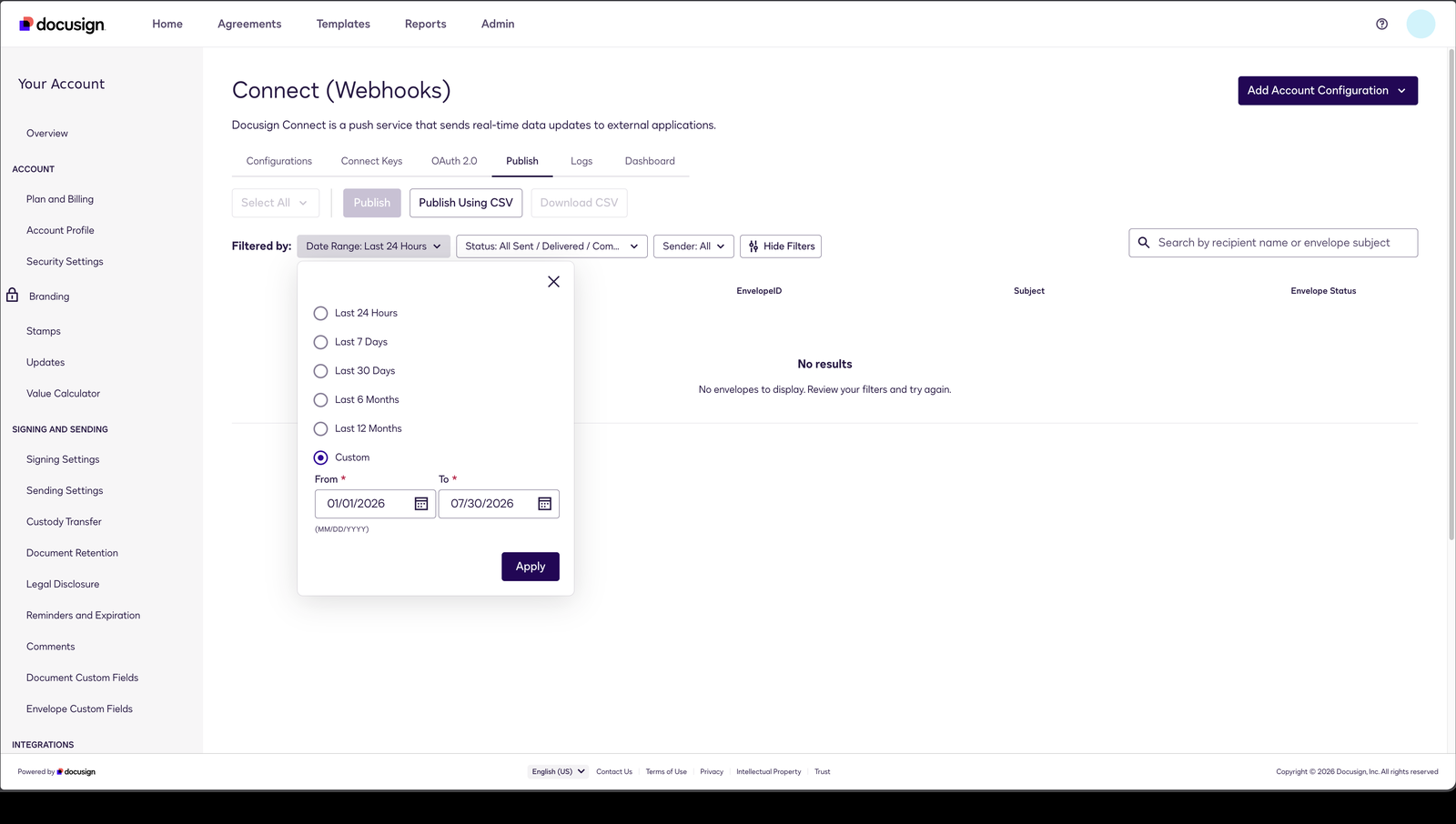Viewport: 1456px width, 824px height.
Task: Click the From date input field
Action: point(375,504)
